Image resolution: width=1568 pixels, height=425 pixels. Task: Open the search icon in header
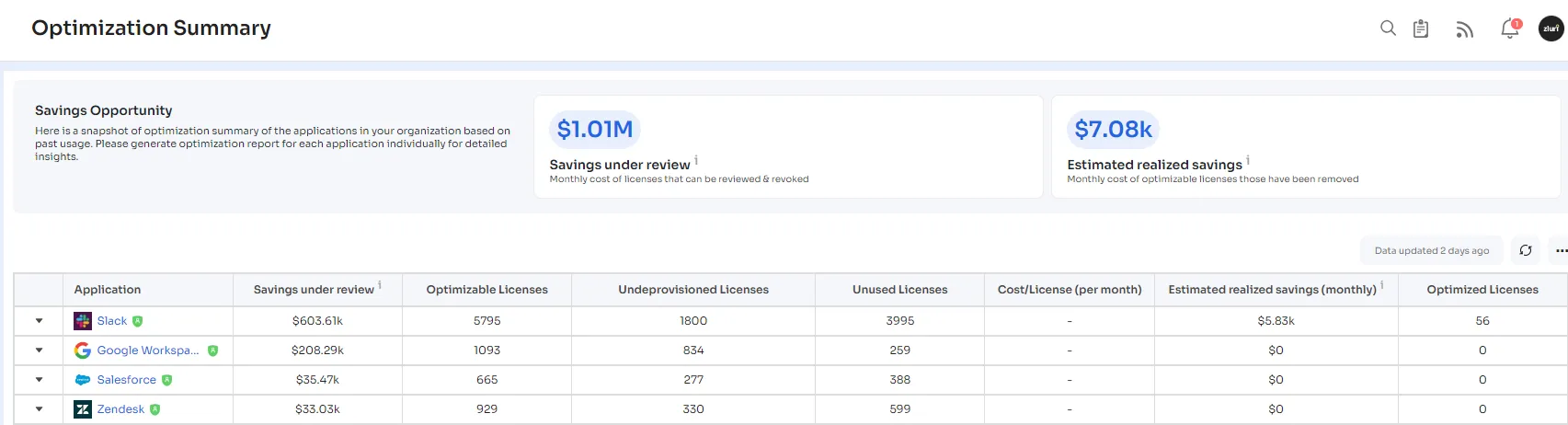pos(1388,29)
